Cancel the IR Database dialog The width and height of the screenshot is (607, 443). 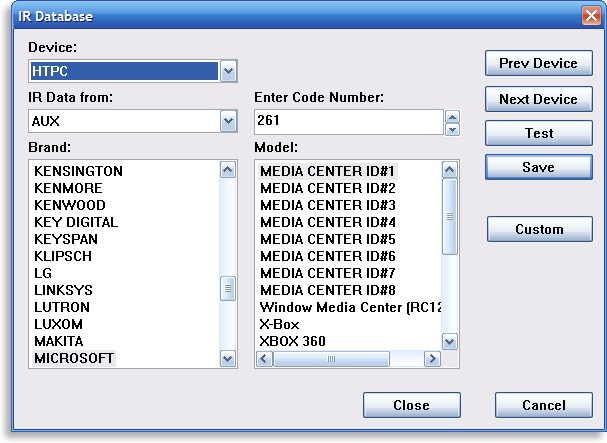[x=544, y=405]
